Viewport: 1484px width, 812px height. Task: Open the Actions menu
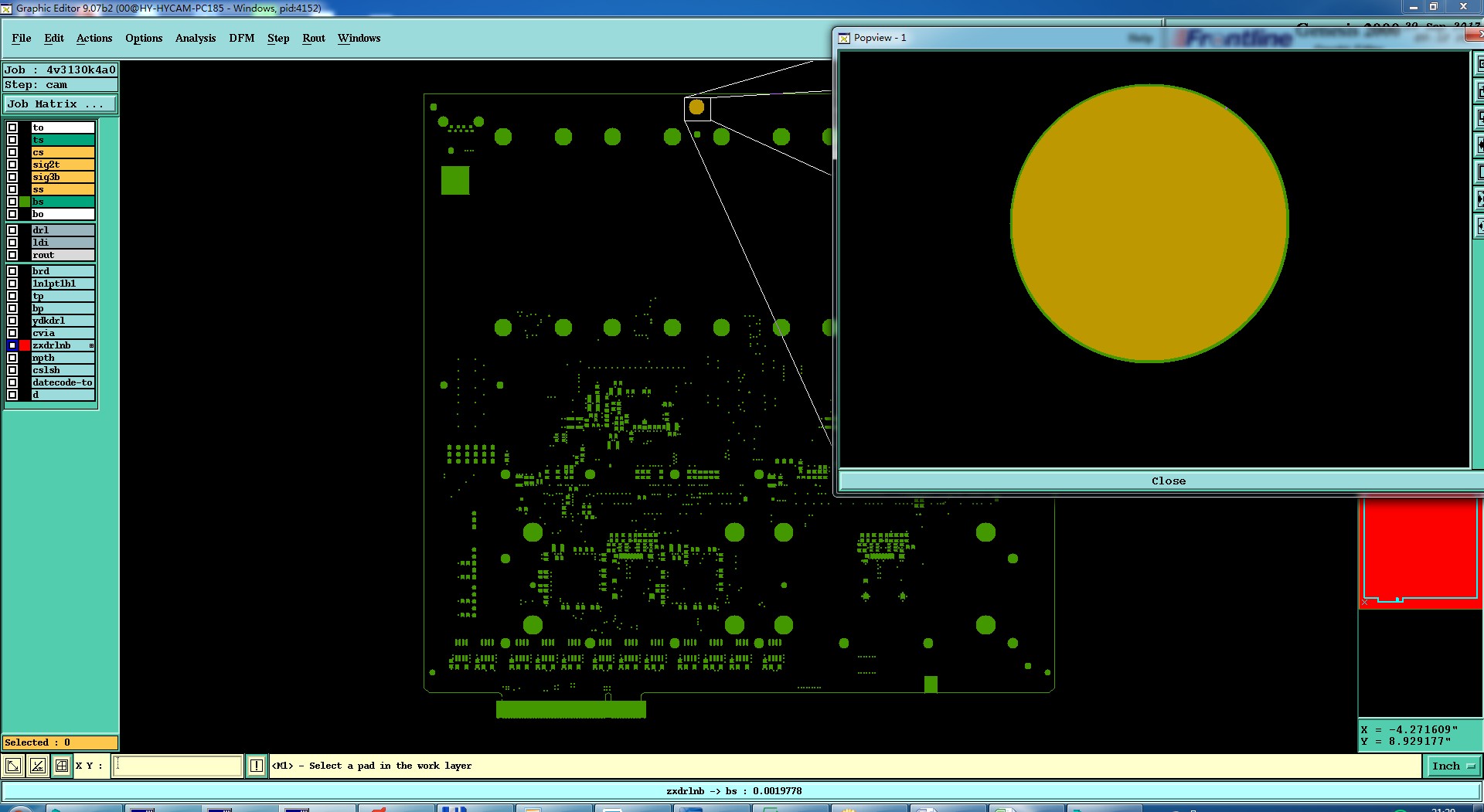point(94,38)
